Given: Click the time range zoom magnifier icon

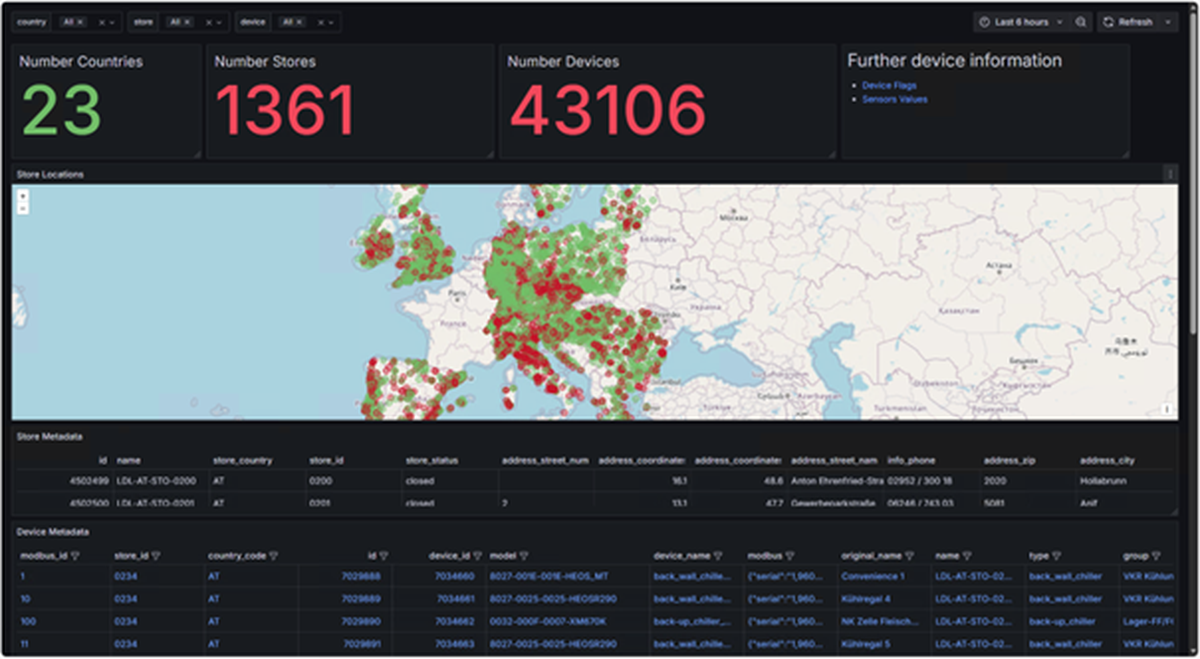Looking at the screenshot, I should point(1081,21).
